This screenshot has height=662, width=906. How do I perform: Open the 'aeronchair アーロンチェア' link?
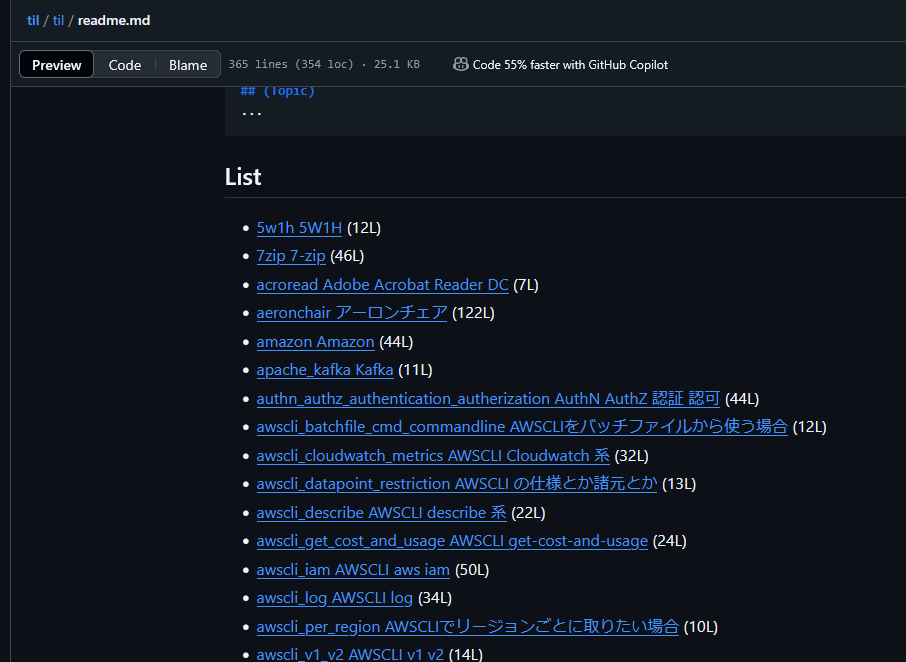coord(351,313)
